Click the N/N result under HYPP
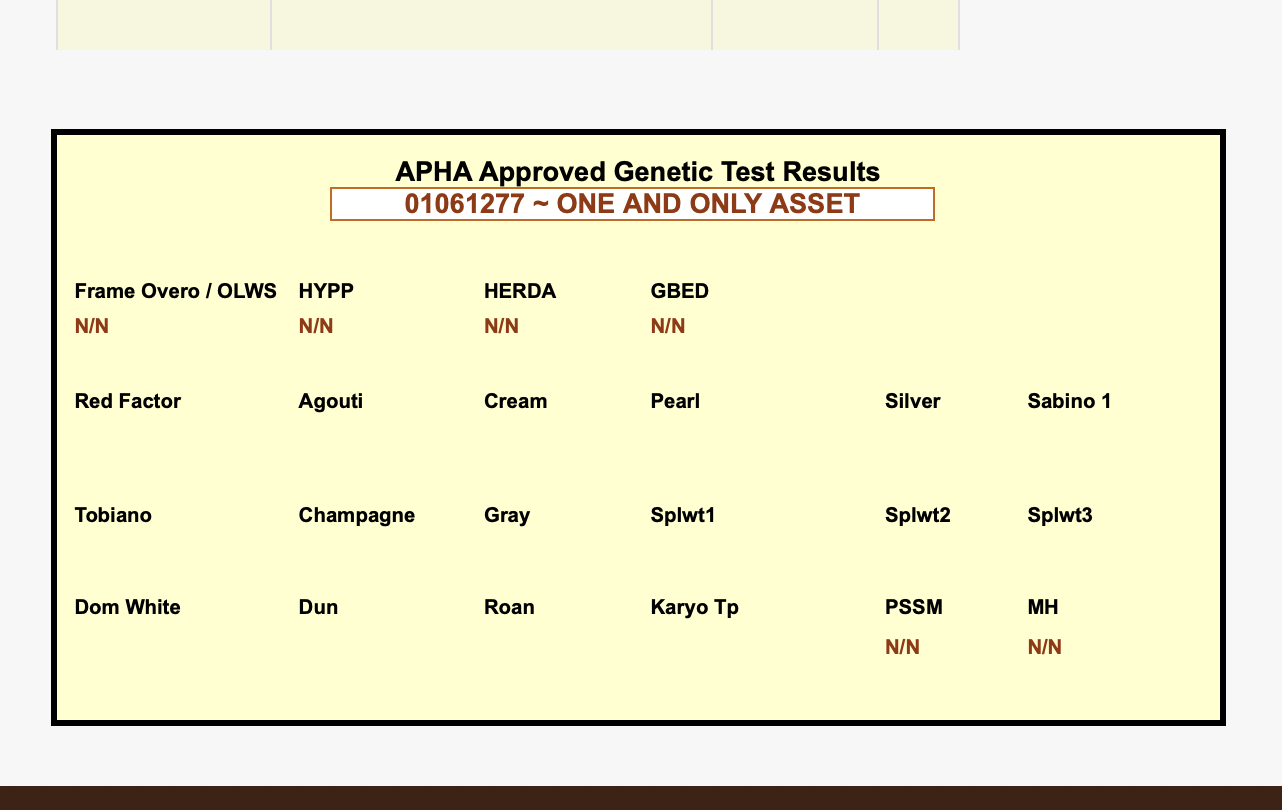Screen dimensions: 1282x810 [316, 326]
